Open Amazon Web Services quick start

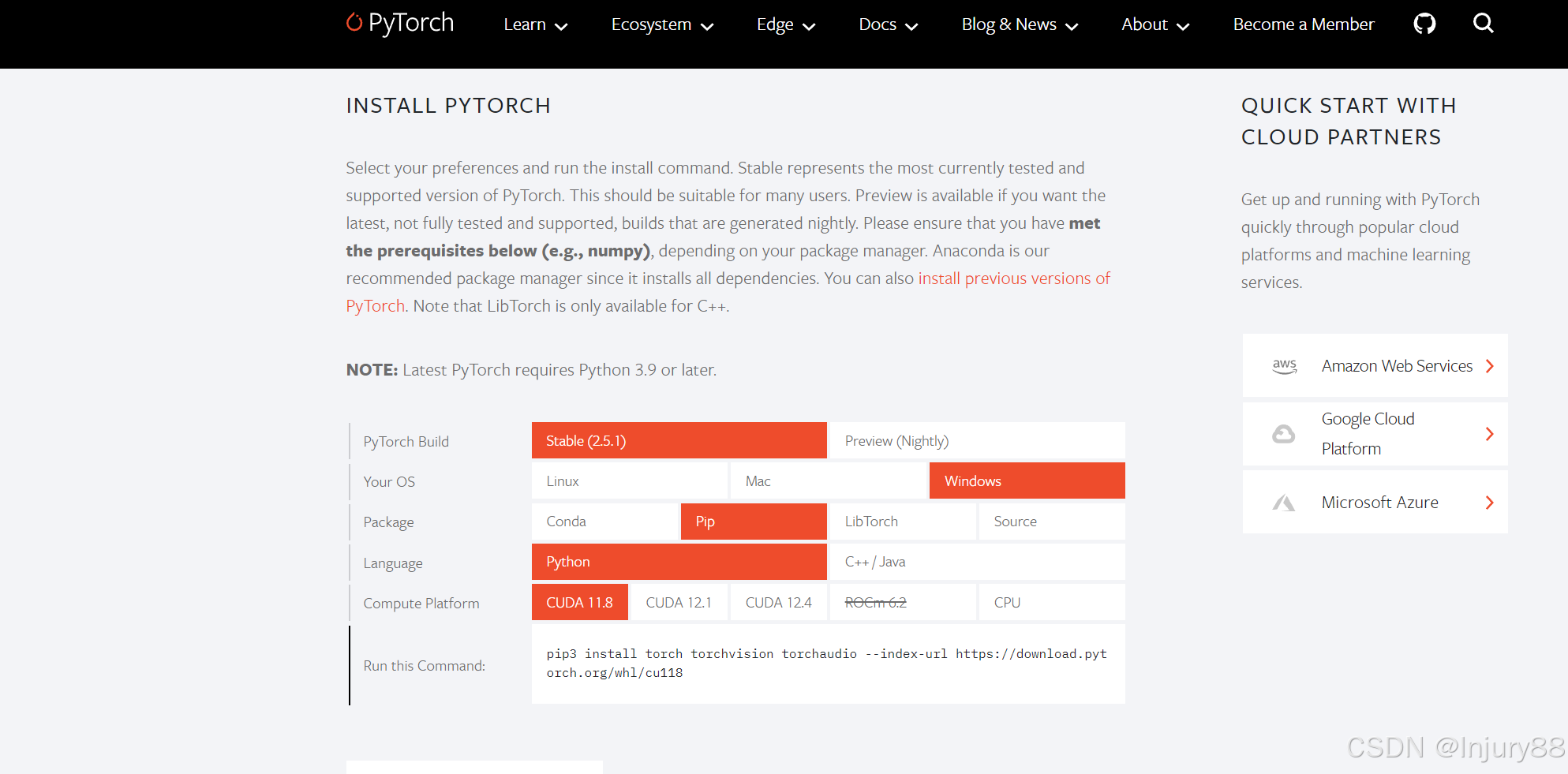(1375, 365)
